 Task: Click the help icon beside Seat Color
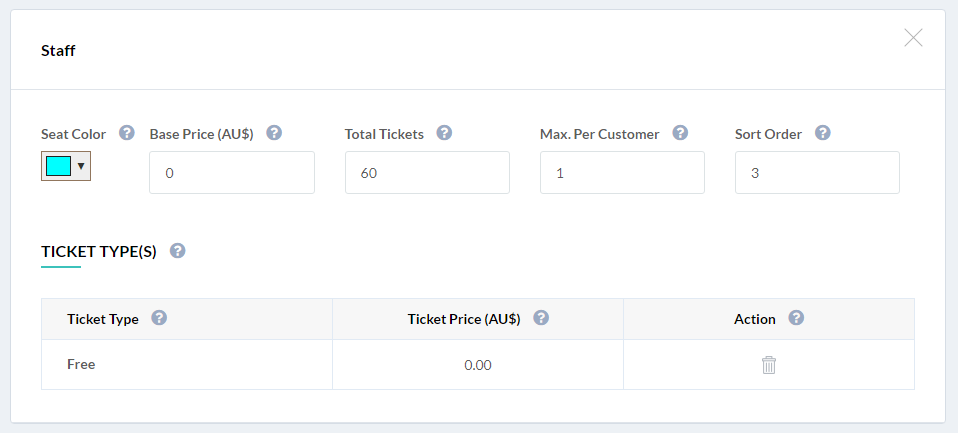126,133
